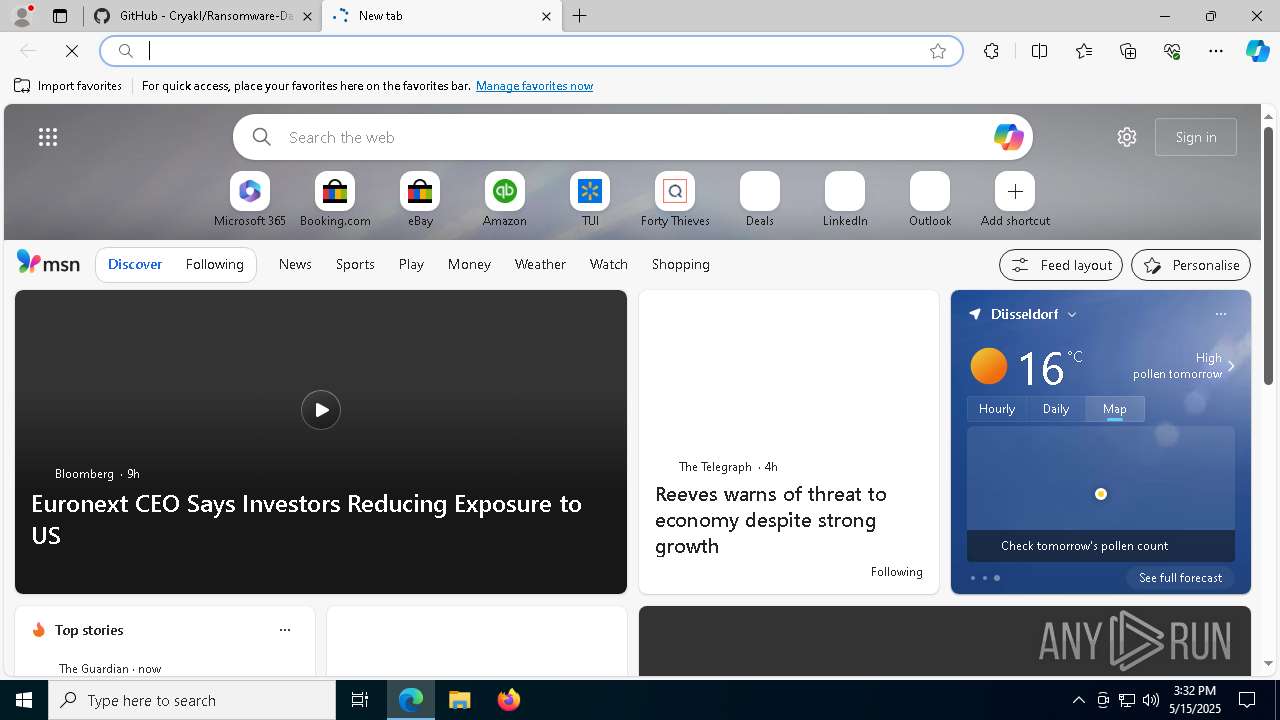The width and height of the screenshot is (1280, 720).
Task: Open Copilot in the web search box
Action: point(1008,137)
